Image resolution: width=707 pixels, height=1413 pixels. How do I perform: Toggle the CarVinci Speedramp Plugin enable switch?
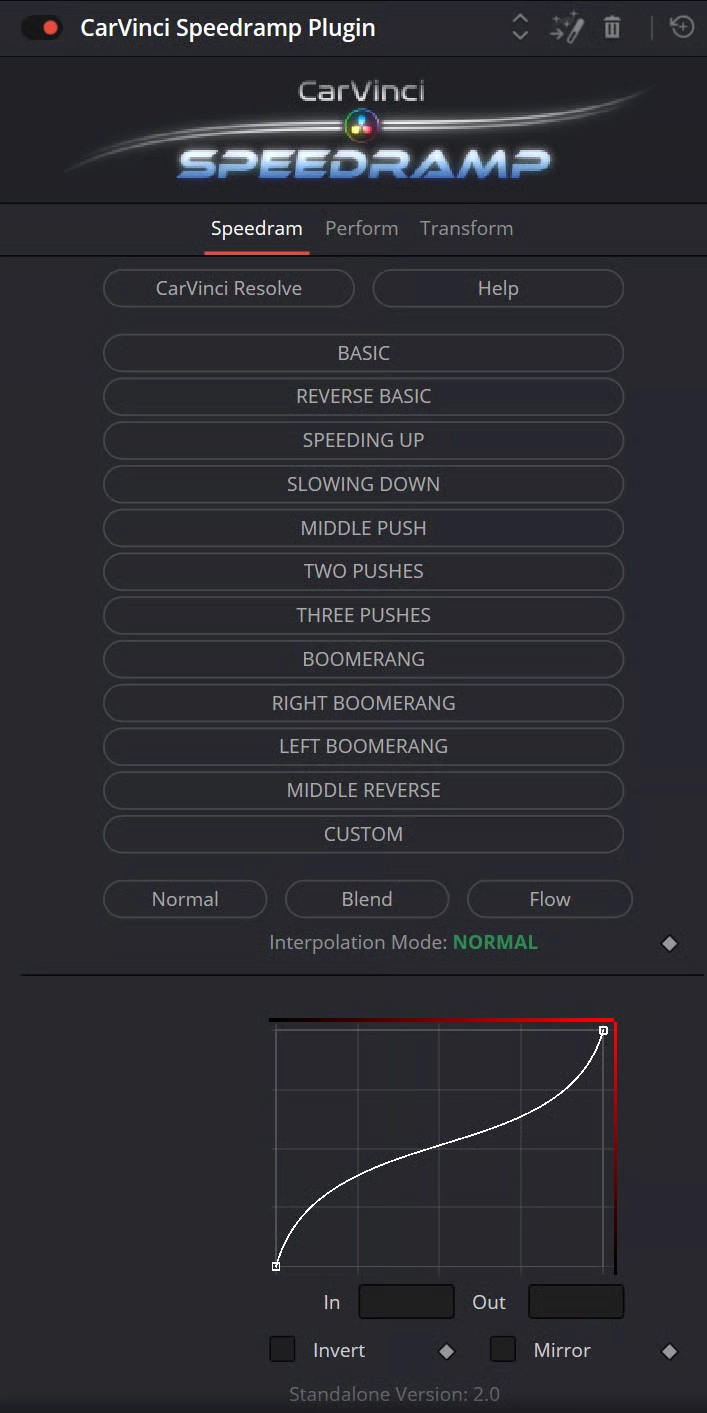coord(42,28)
